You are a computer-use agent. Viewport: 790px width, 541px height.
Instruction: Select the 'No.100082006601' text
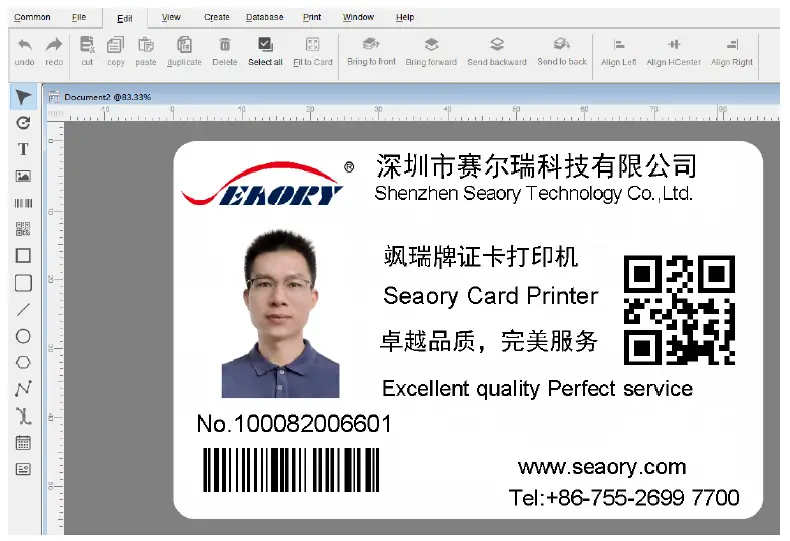click(294, 424)
